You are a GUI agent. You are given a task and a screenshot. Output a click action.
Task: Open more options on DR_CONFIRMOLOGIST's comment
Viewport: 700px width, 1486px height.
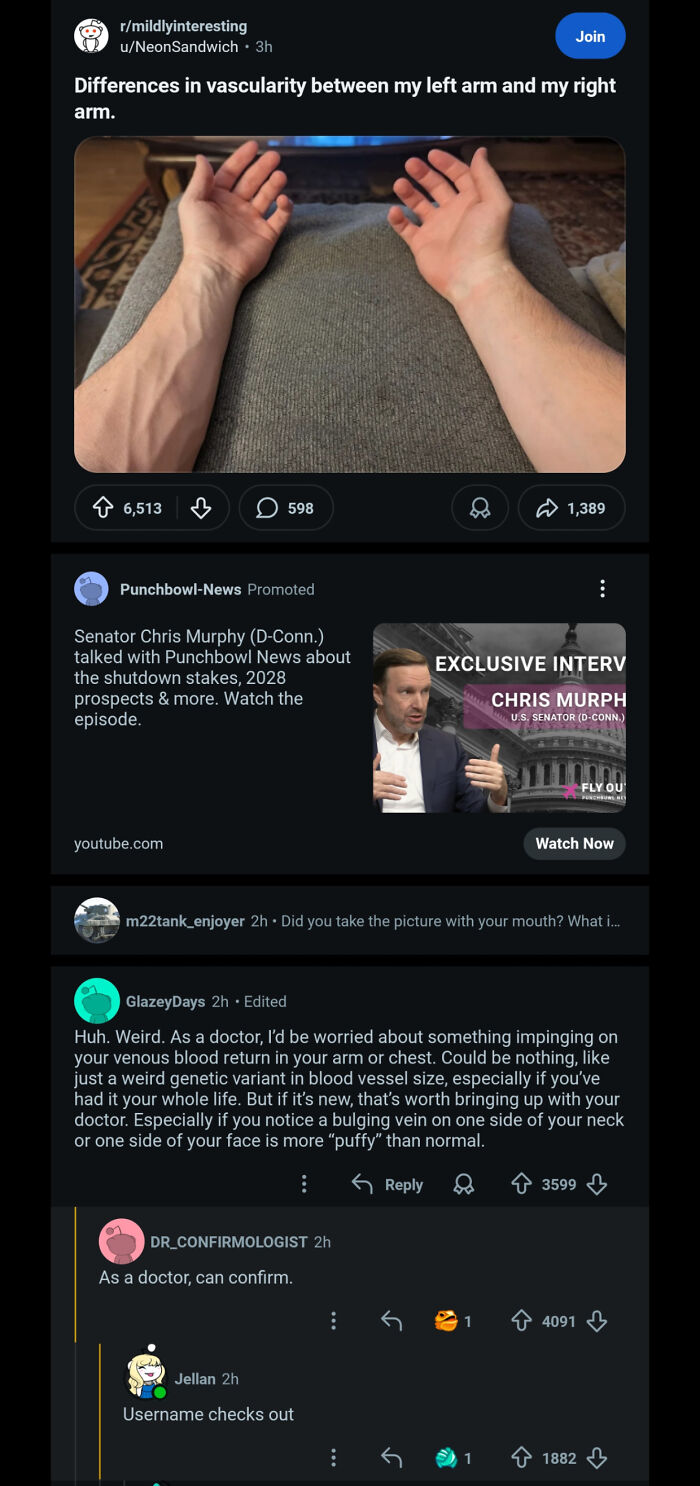pyautogui.click(x=333, y=1321)
